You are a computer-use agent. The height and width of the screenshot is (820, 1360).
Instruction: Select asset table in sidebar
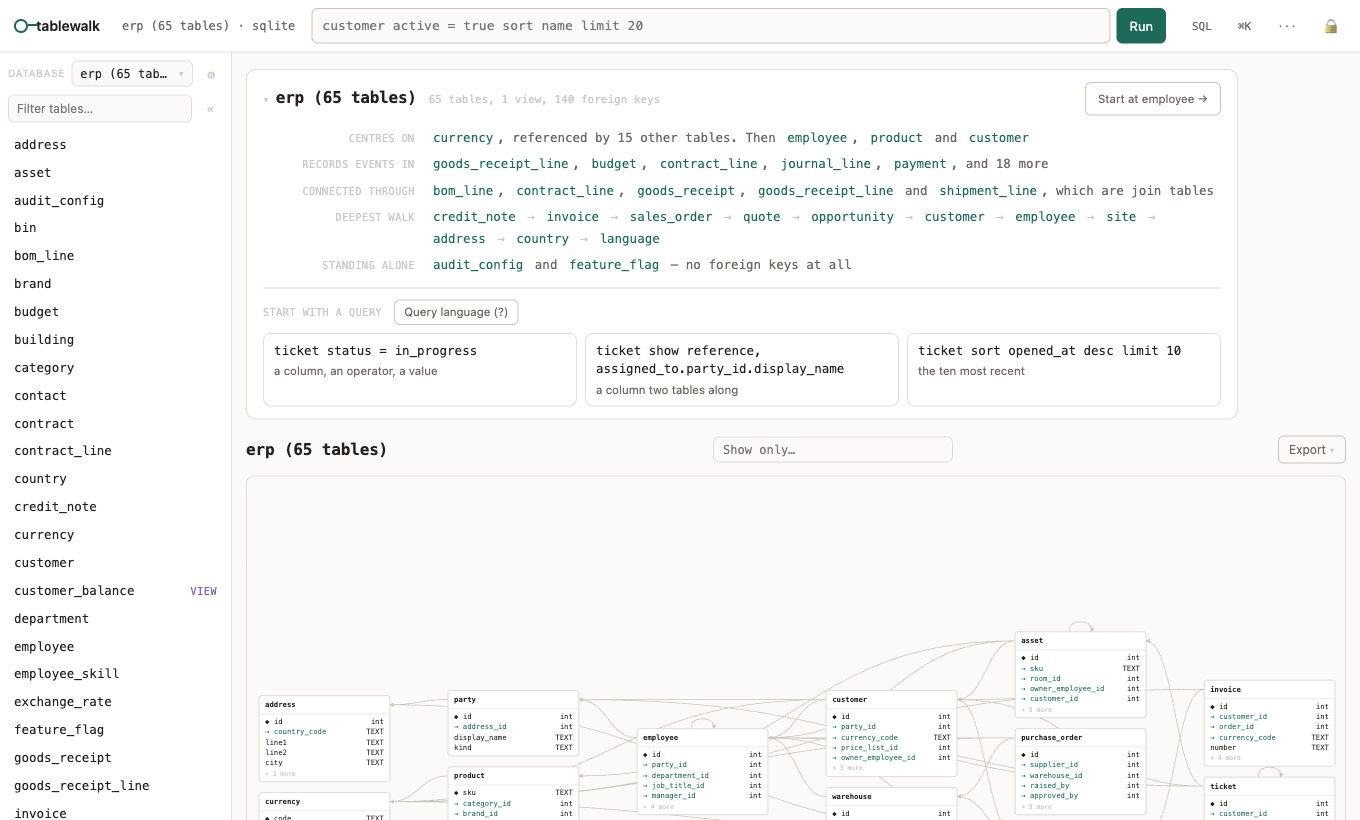pyautogui.click(x=115, y=173)
